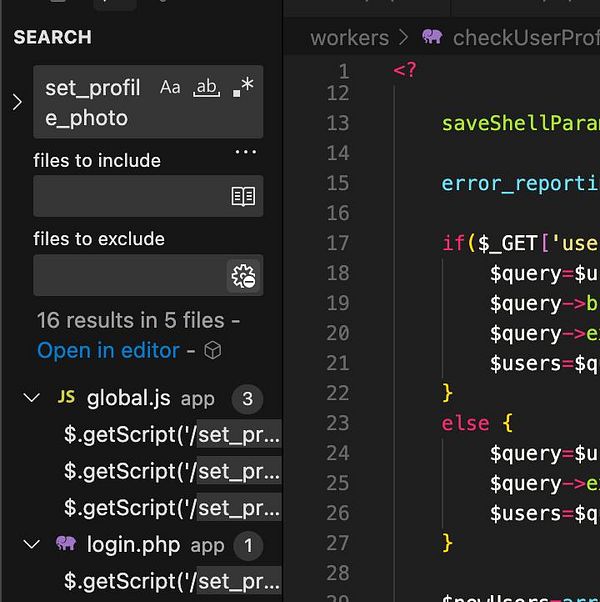Toggle Match Case in search box
Screen dimensions: 600x602
(x=170, y=88)
